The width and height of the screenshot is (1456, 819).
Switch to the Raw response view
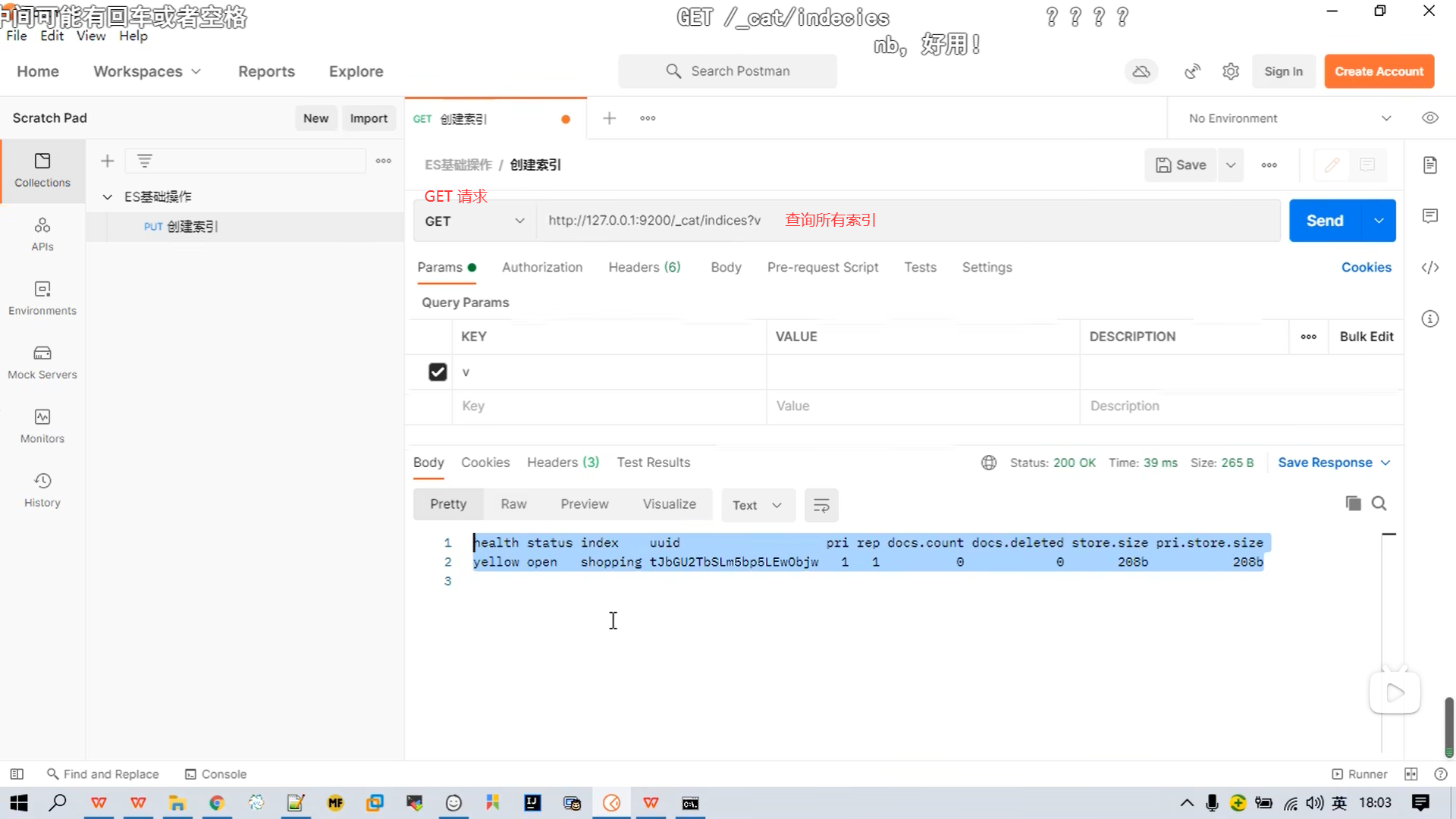coord(513,504)
